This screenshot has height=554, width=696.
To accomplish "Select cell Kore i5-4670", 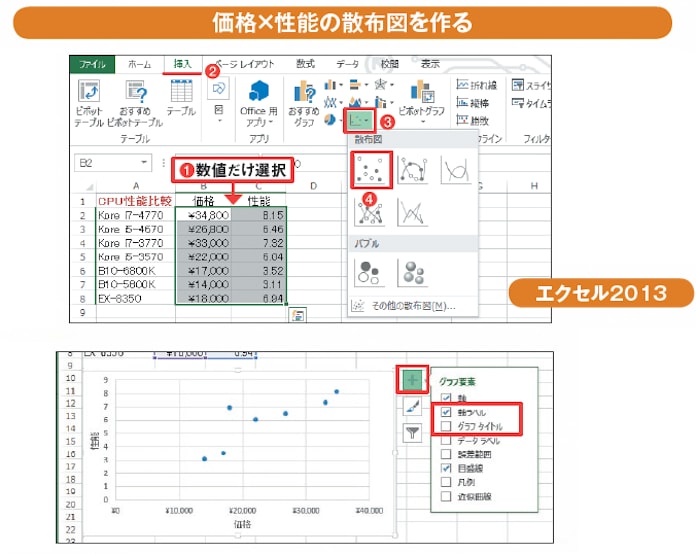I will 135,229.
